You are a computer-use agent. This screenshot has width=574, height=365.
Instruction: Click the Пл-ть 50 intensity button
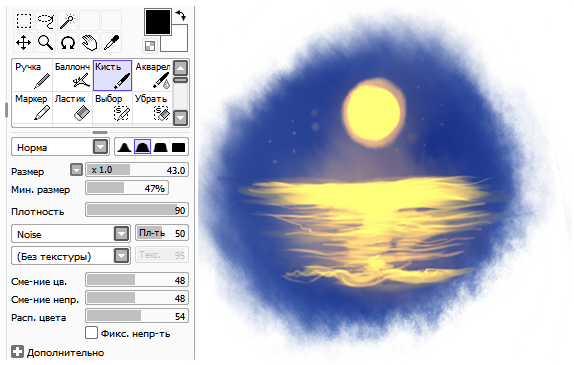162,233
